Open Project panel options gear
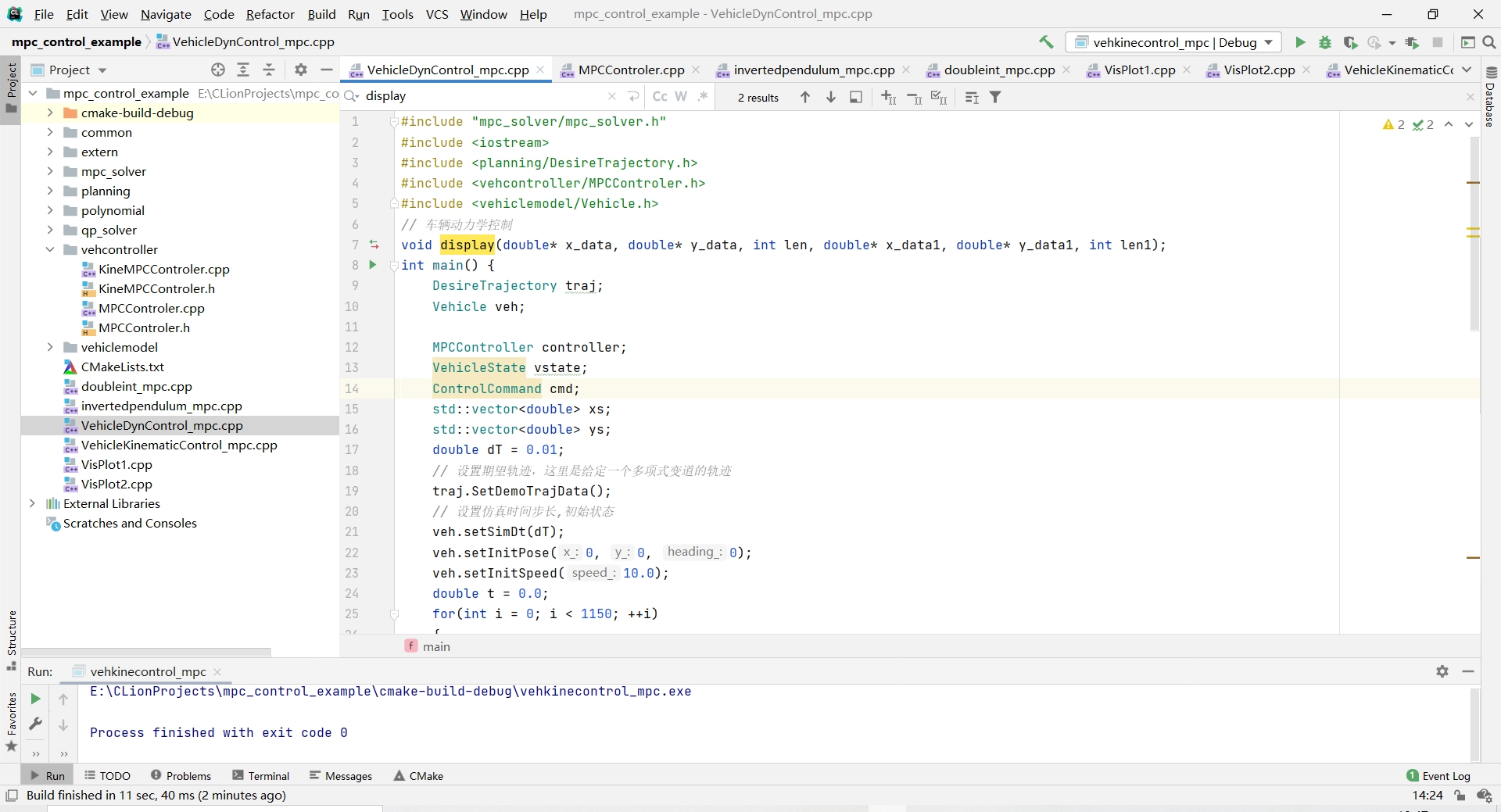The image size is (1501, 812). point(299,70)
